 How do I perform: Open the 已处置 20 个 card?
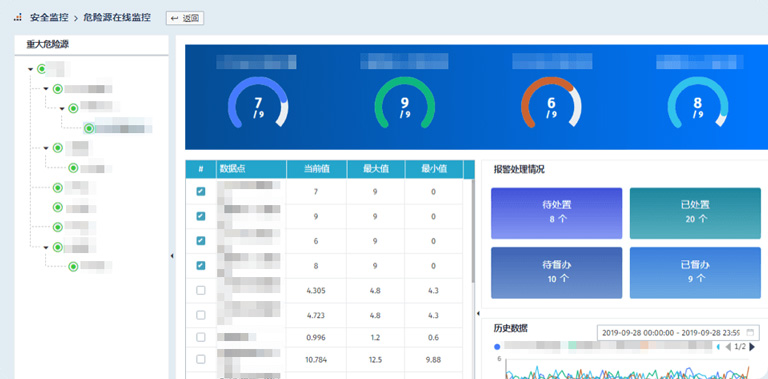[695, 213]
